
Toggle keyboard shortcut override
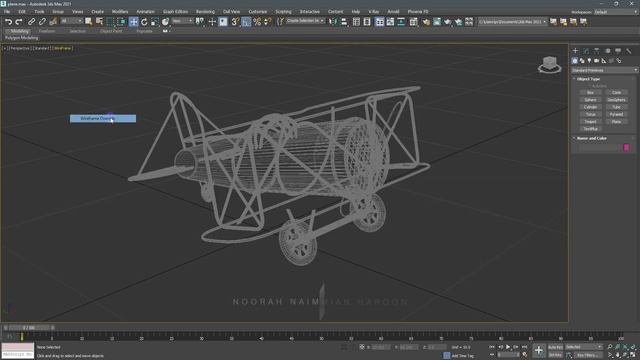coord(223,22)
